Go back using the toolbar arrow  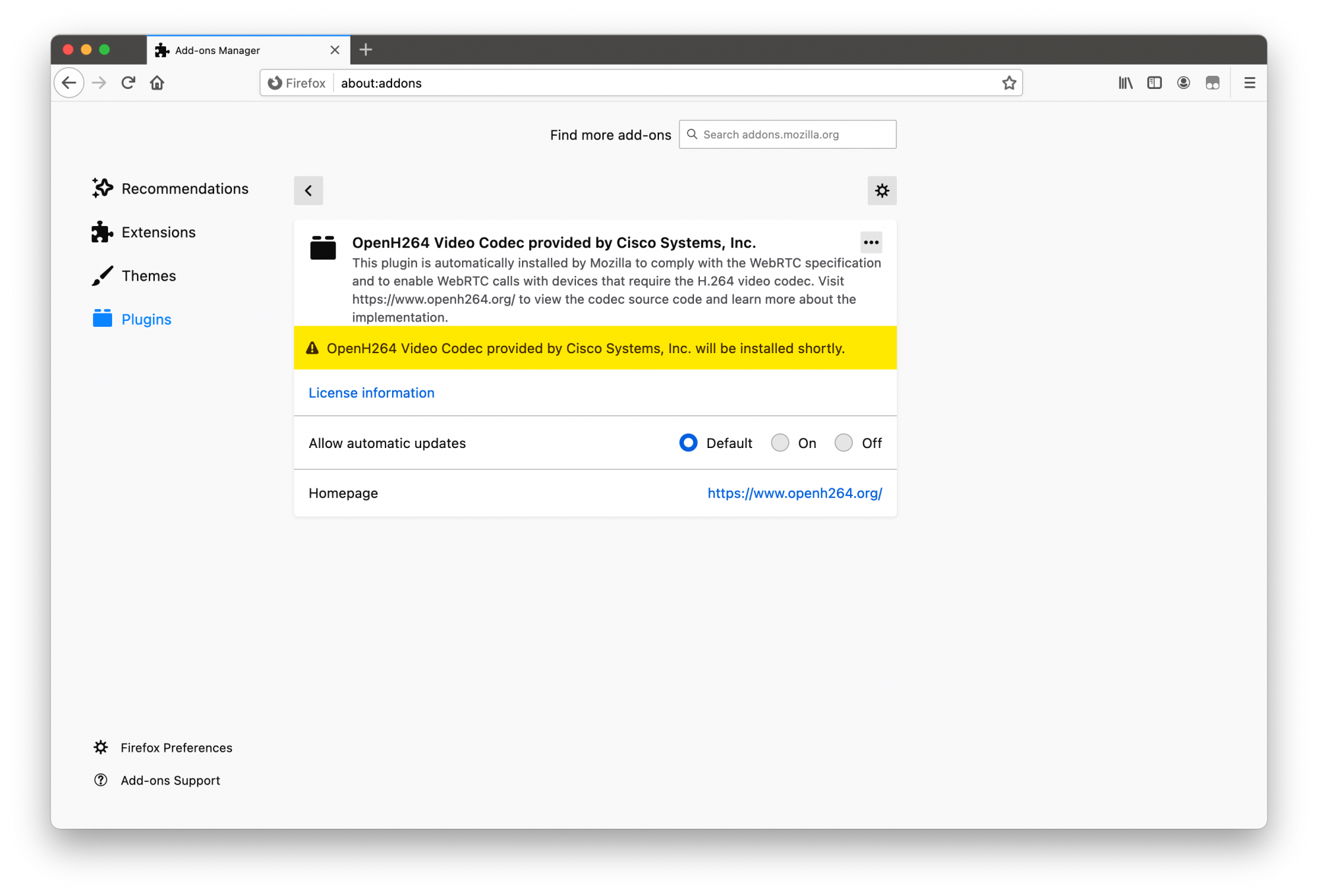(69, 83)
